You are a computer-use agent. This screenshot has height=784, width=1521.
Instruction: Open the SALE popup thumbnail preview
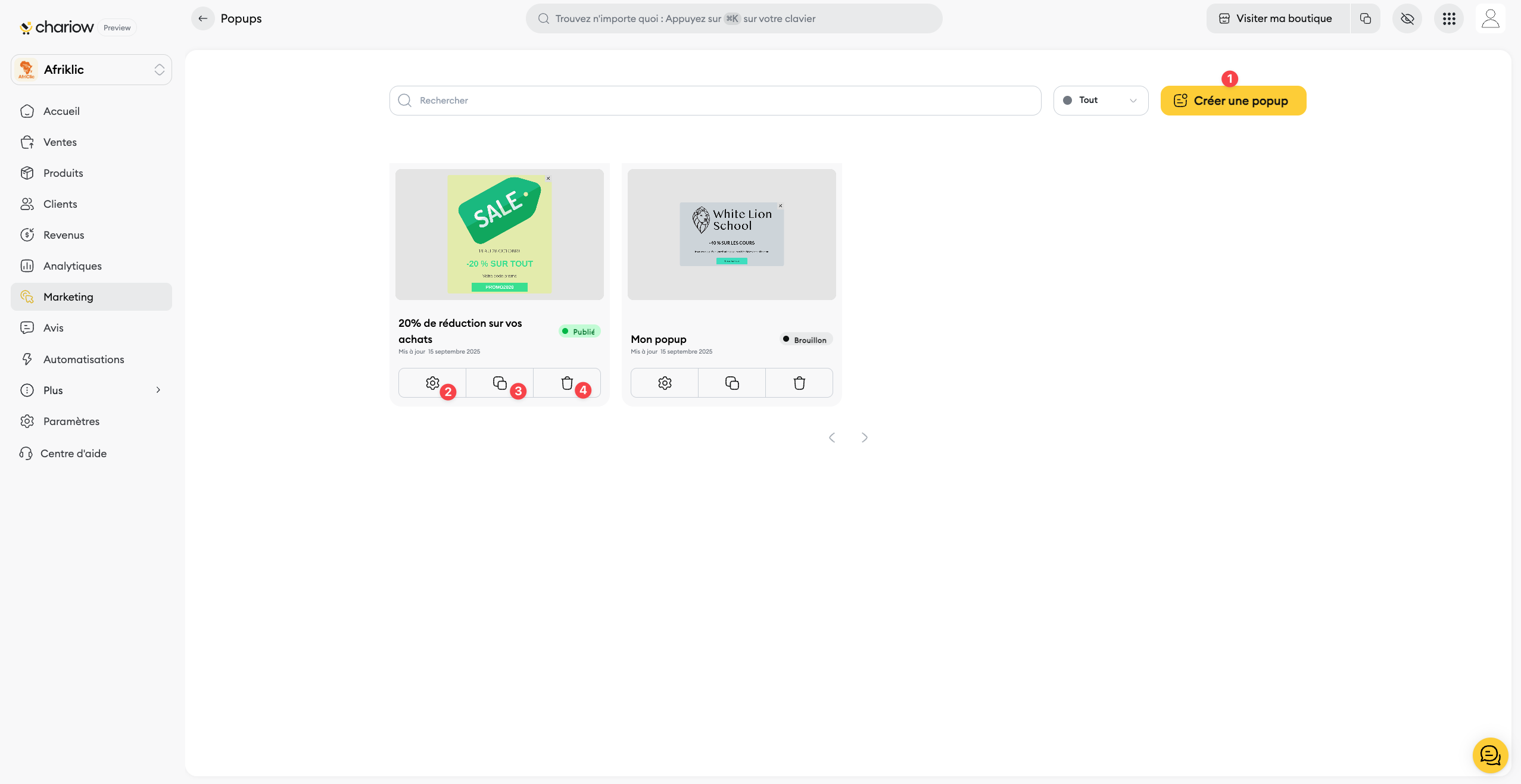(499, 234)
